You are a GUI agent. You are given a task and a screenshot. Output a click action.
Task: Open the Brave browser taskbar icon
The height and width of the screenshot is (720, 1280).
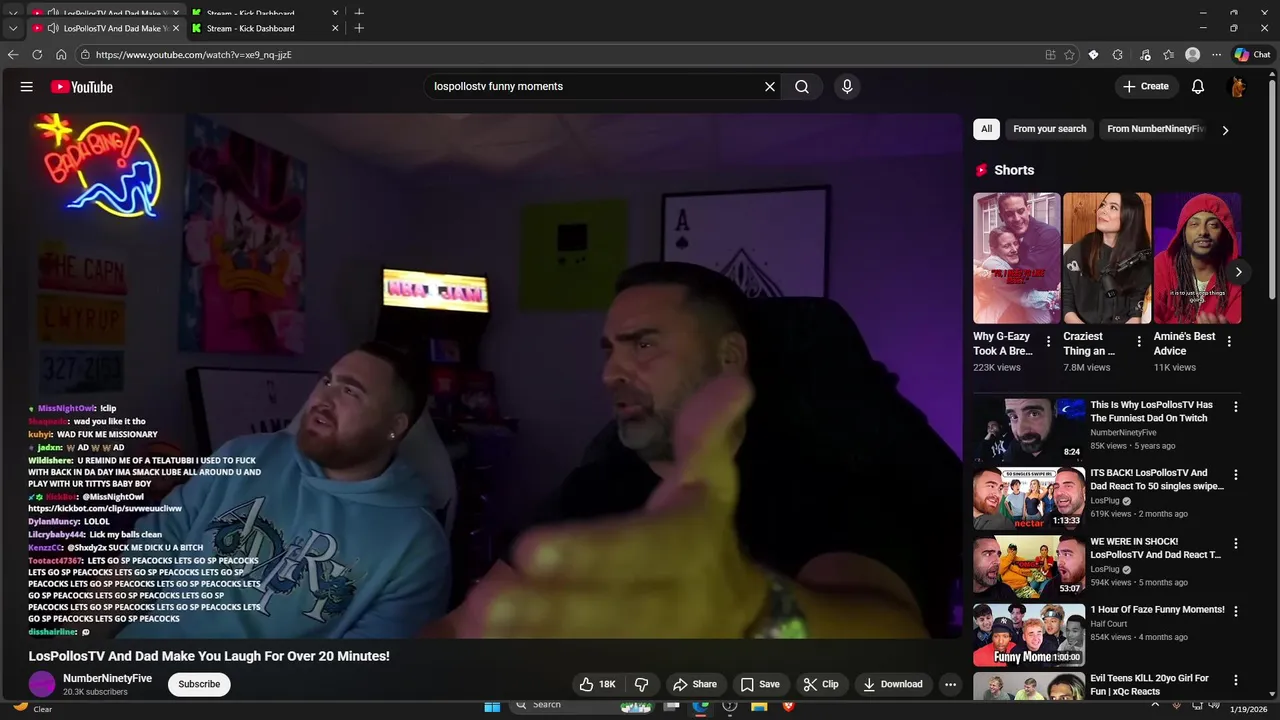click(x=788, y=706)
